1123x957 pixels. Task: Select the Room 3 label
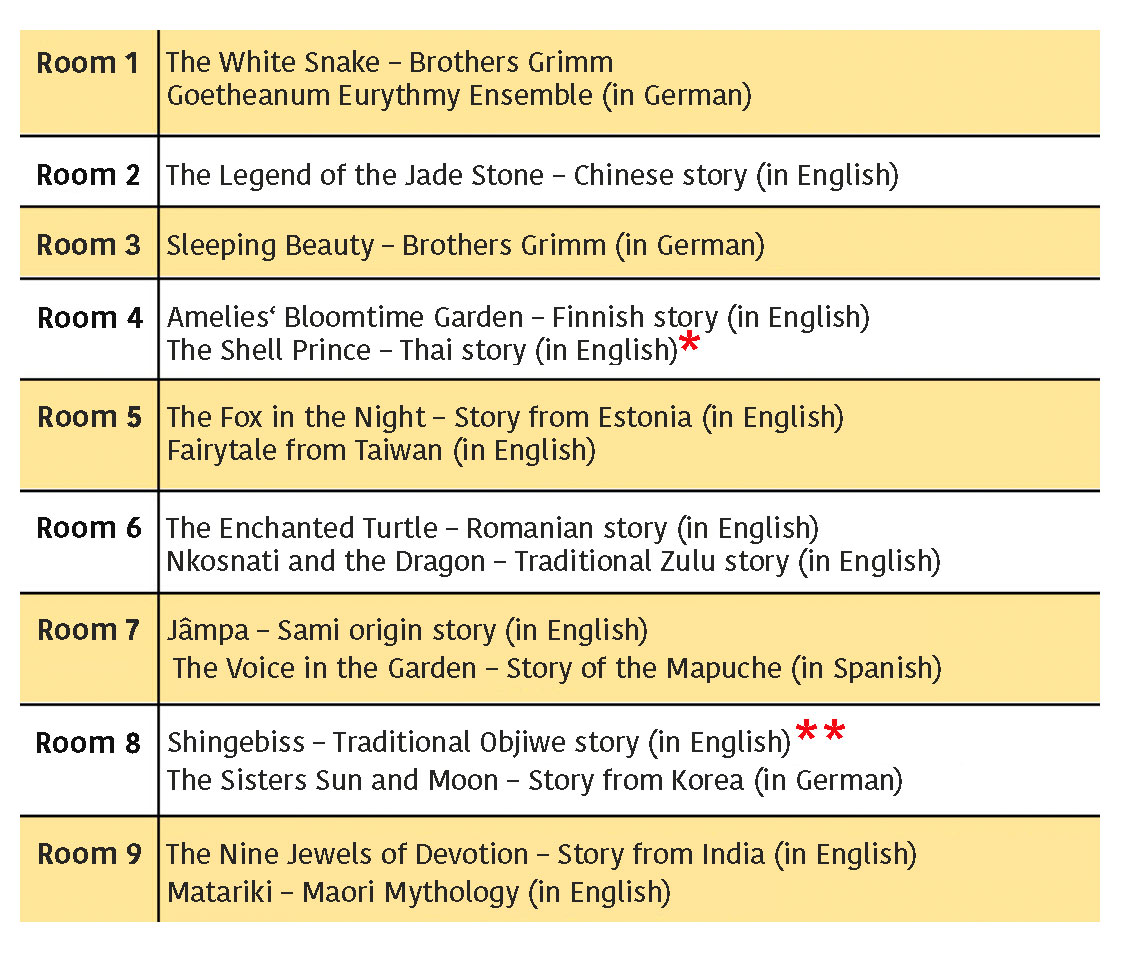click(x=88, y=245)
